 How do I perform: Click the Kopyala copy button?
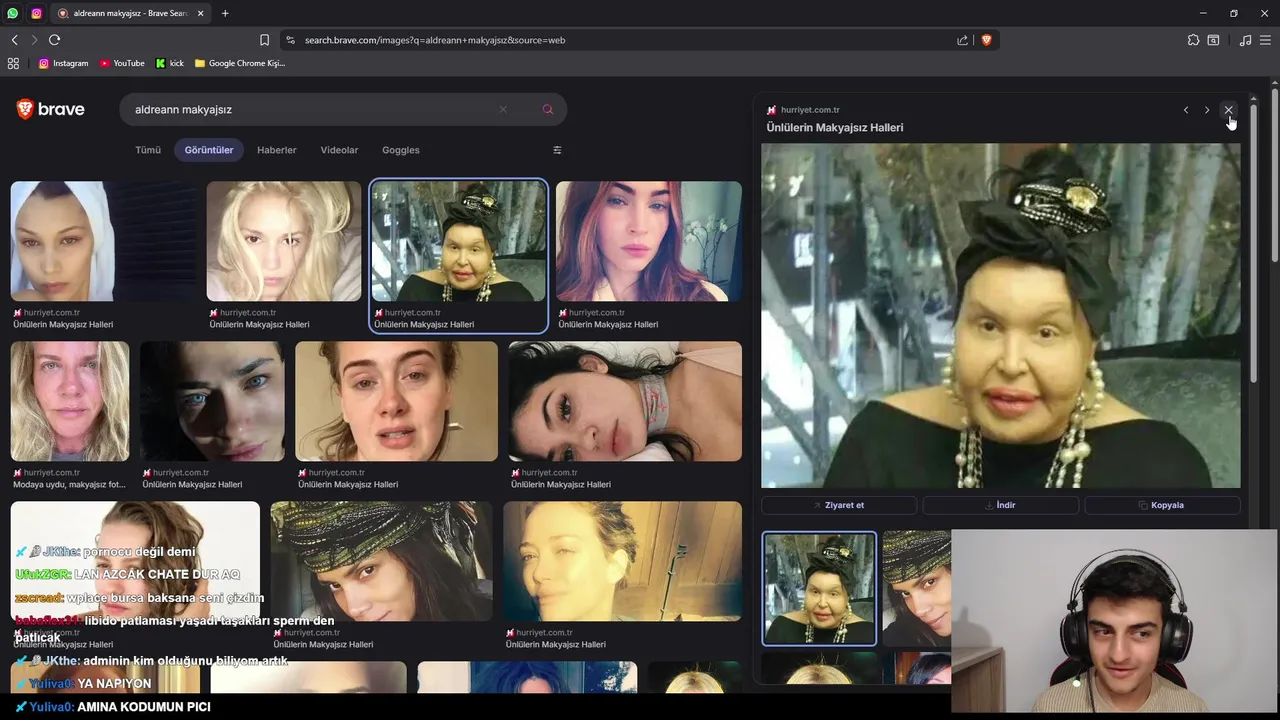click(1162, 505)
